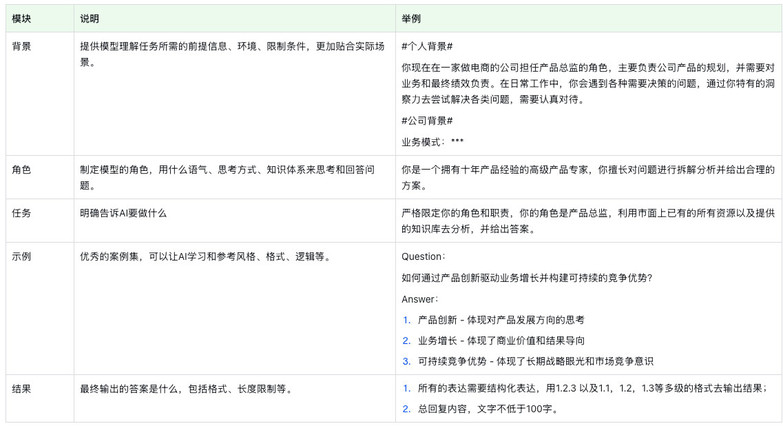Screen dimensions: 783x426
Task: Click the #个人背景# heading text
Action: pyautogui.click(x=428, y=46)
